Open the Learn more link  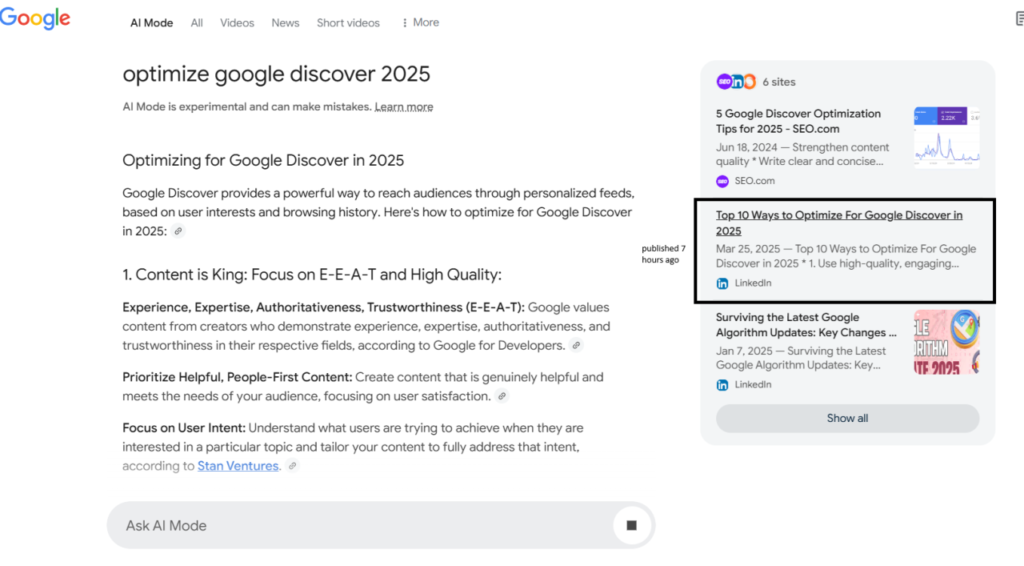pyautogui.click(x=404, y=107)
